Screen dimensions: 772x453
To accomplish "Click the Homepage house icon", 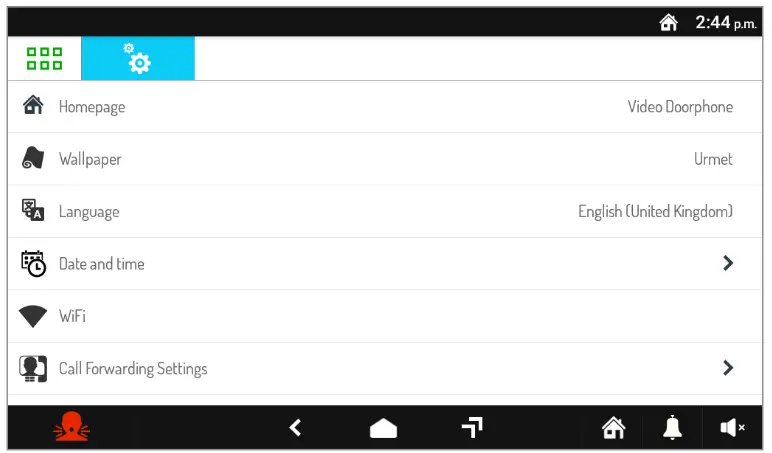I will 33,106.
